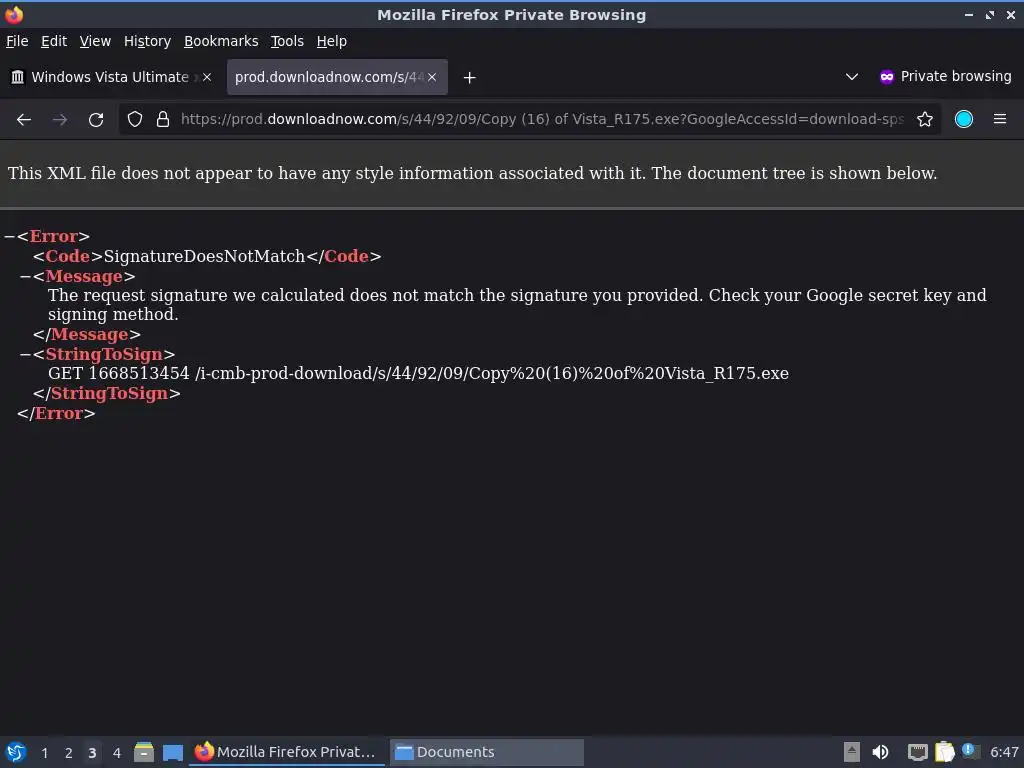Switch to the Documents taskbar window
This screenshot has width=1024, height=768.
(x=487, y=752)
